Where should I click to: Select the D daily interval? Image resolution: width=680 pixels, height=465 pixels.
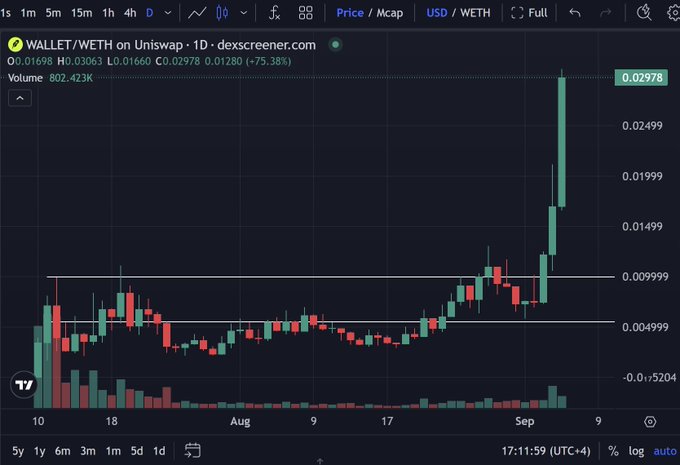[x=150, y=13]
